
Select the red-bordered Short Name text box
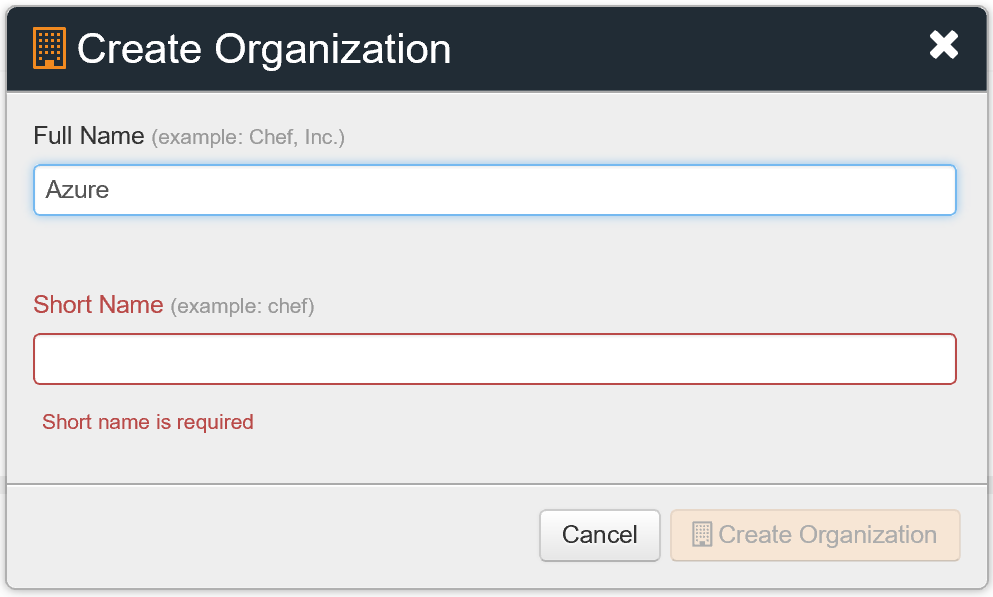click(x=495, y=359)
